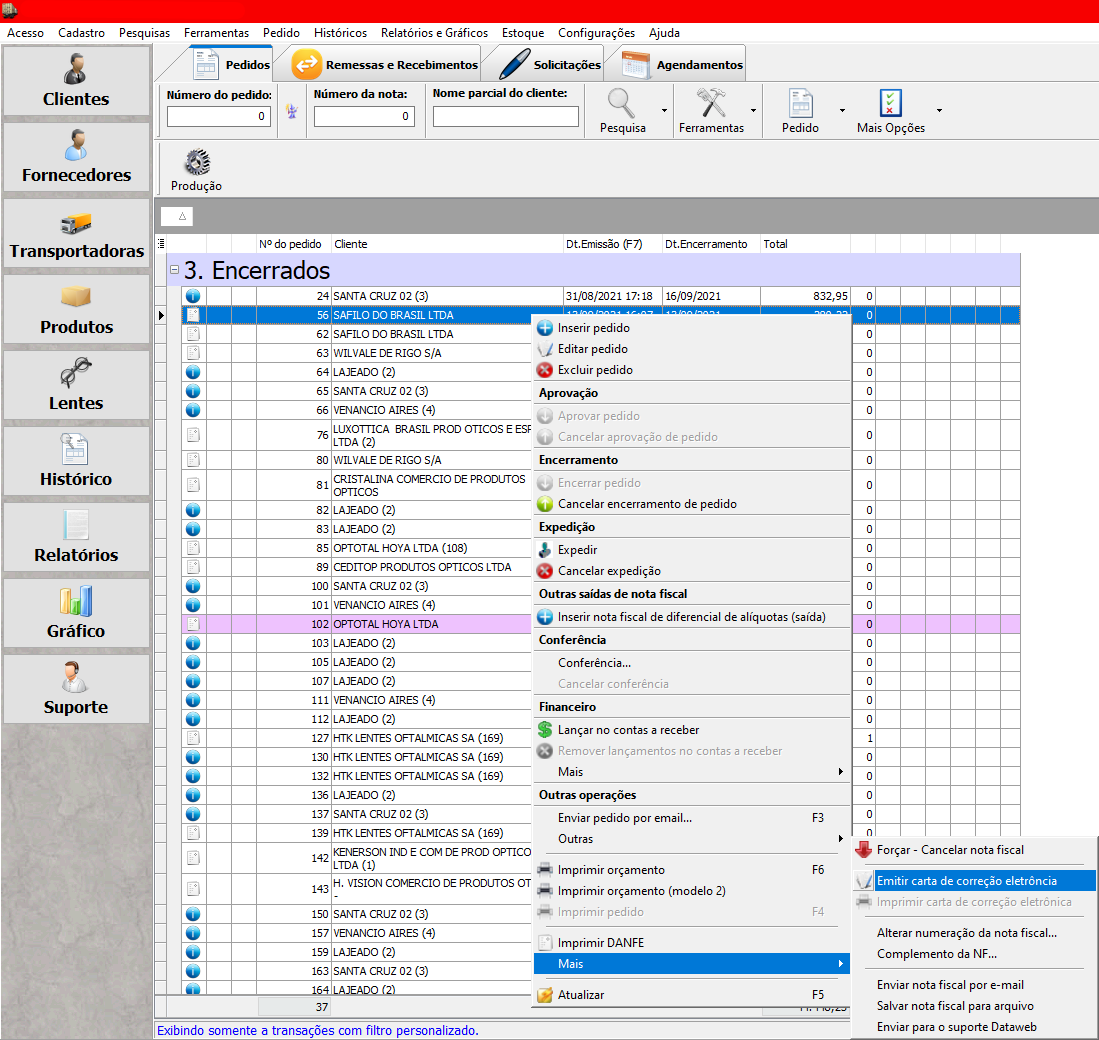This screenshot has width=1099, height=1040.
Task: Open Relatórios from the sidebar
Action: coord(76,537)
